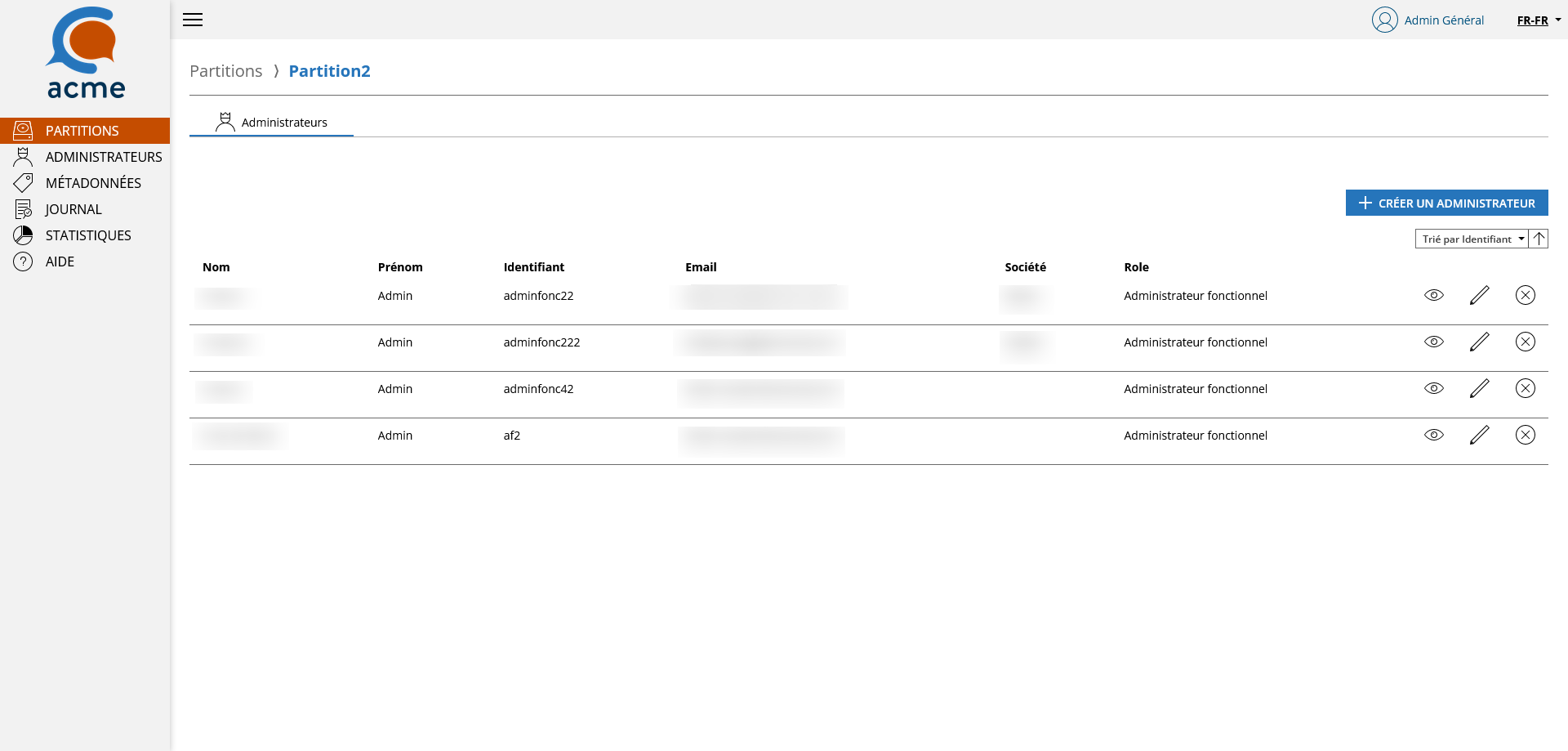Viewport: 1568px width, 751px height.
Task: Click Prénom Admin in adminfonc42 row
Action: tap(395, 389)
